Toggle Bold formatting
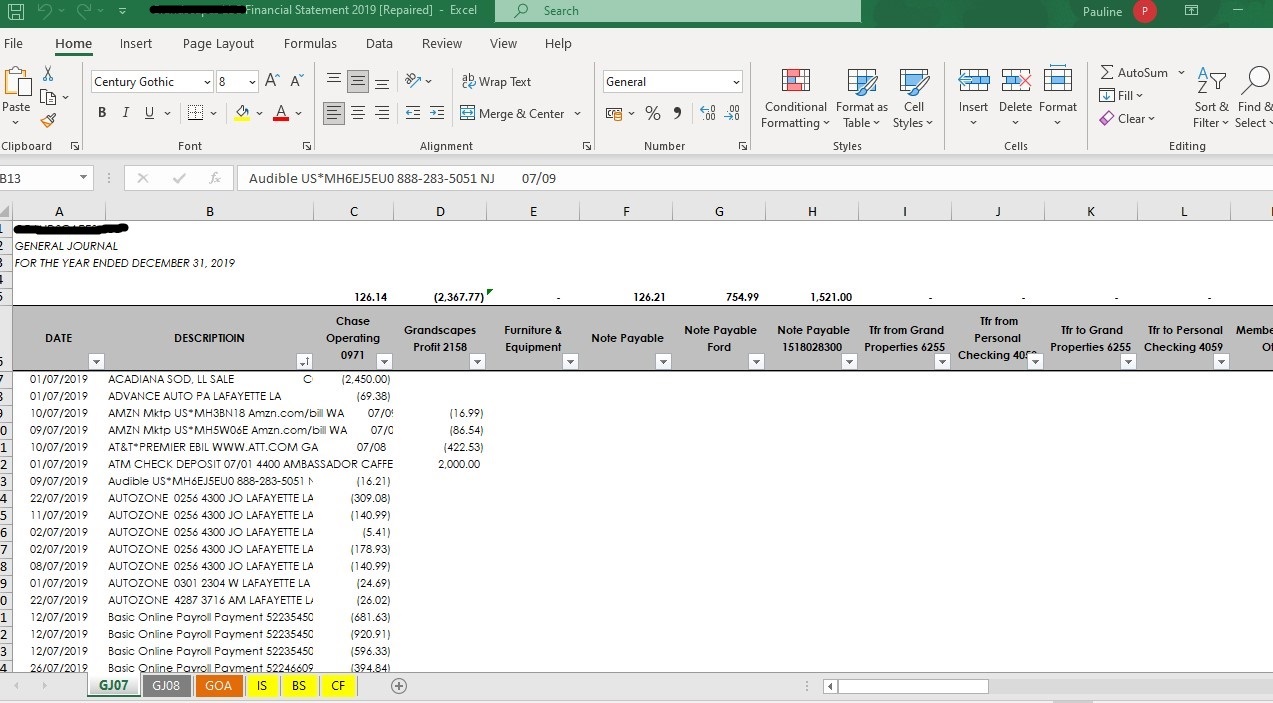Image resolution: width=1273 pixels, height=703 pixels. (x=102, y=113)
